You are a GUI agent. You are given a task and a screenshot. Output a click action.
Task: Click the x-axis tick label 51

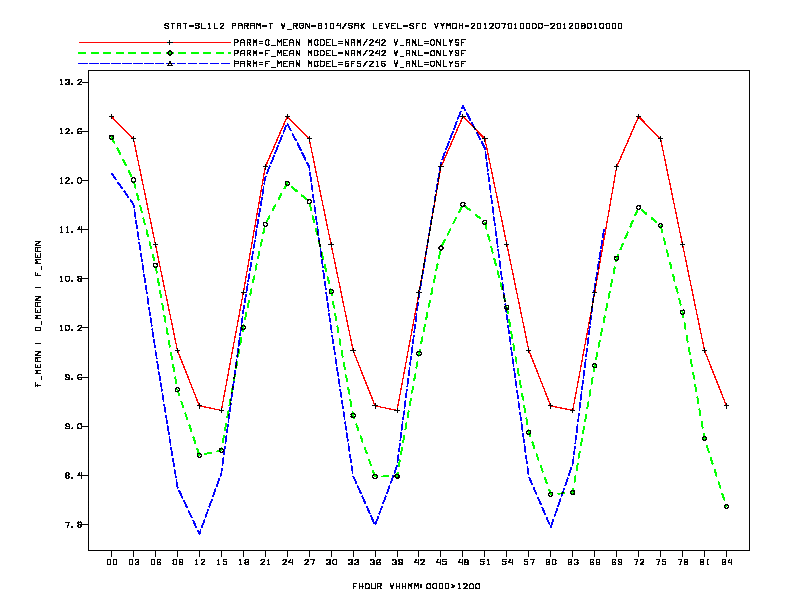pyautogui.click(x=485, y=562)
